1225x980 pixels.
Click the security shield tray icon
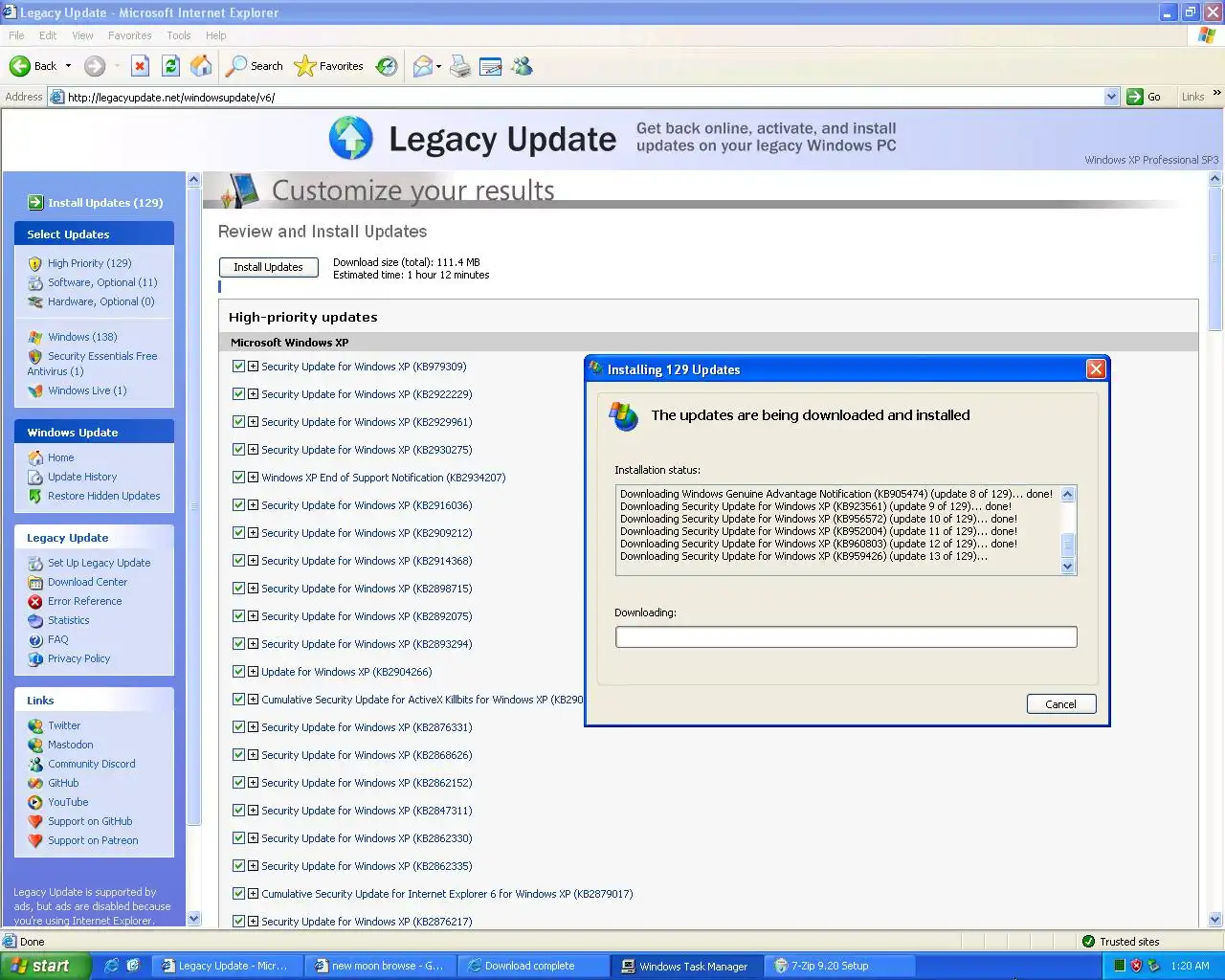pos(1136,966)
